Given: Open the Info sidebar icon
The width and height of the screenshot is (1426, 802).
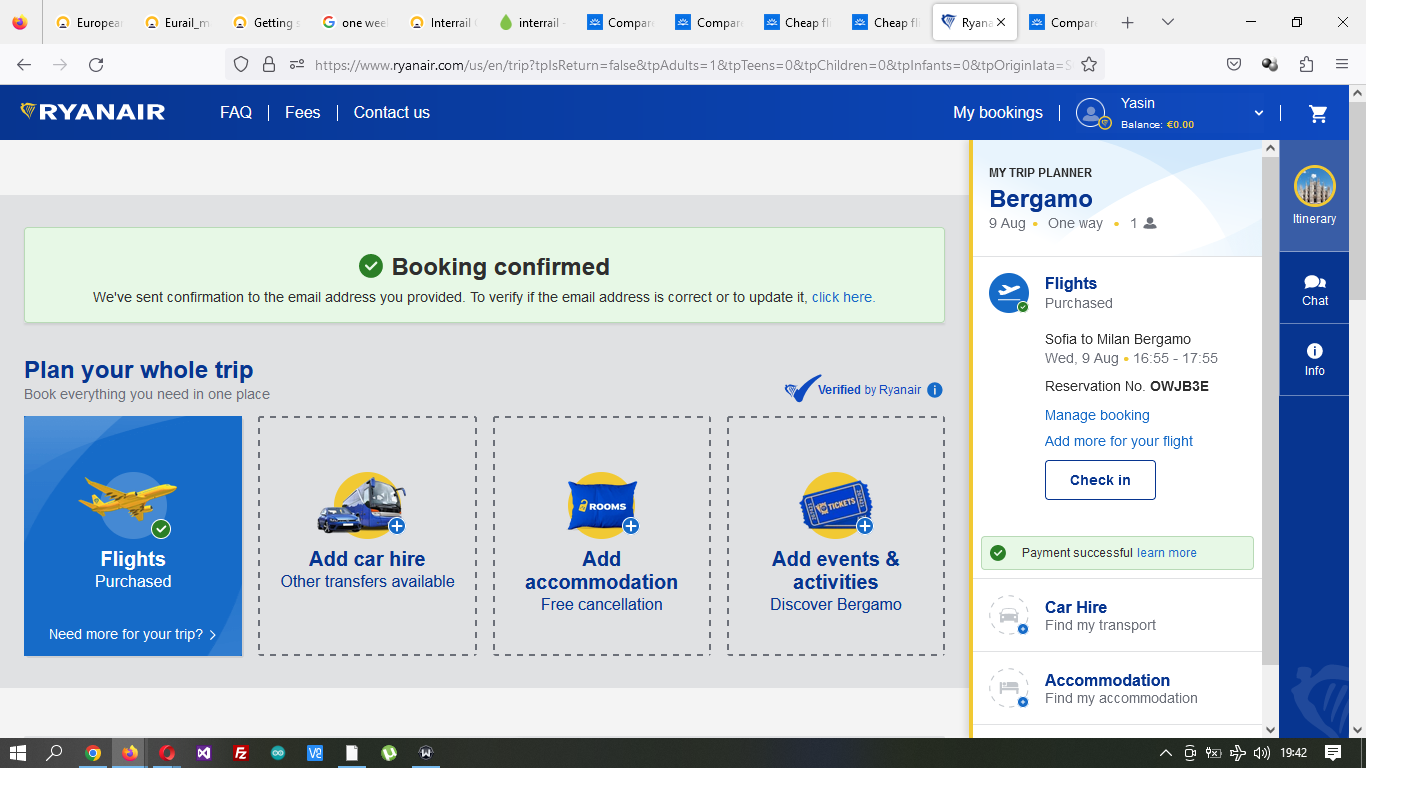Looking at the screenshot, I should 1314,359.
